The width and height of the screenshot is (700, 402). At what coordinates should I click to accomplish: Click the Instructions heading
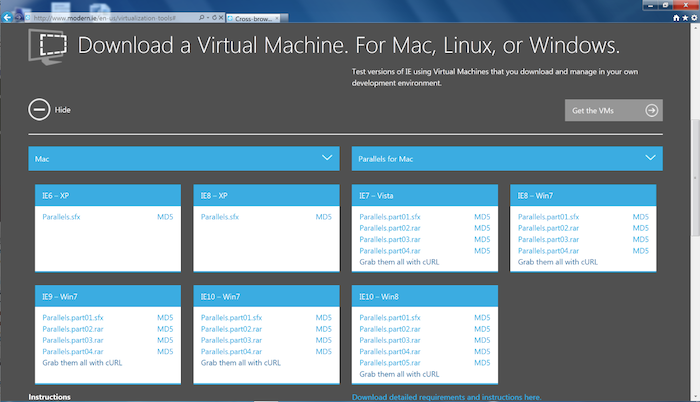(x=50, y=397)
